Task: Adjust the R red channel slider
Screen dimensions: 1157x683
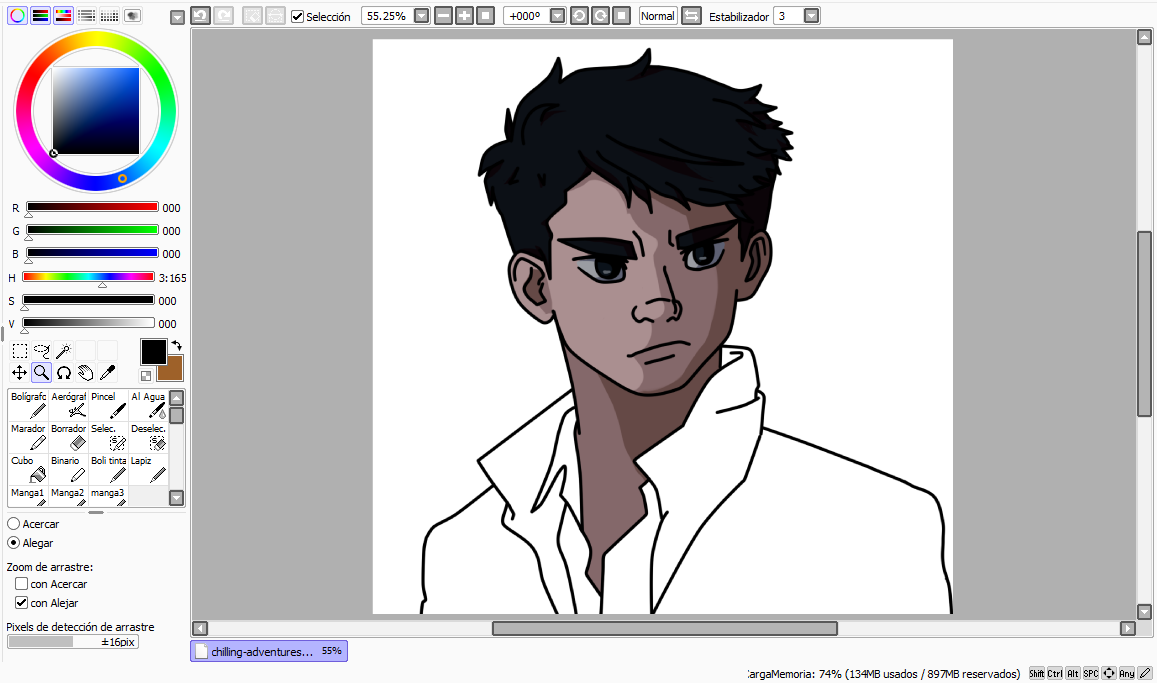Action: tap(92, 207)
